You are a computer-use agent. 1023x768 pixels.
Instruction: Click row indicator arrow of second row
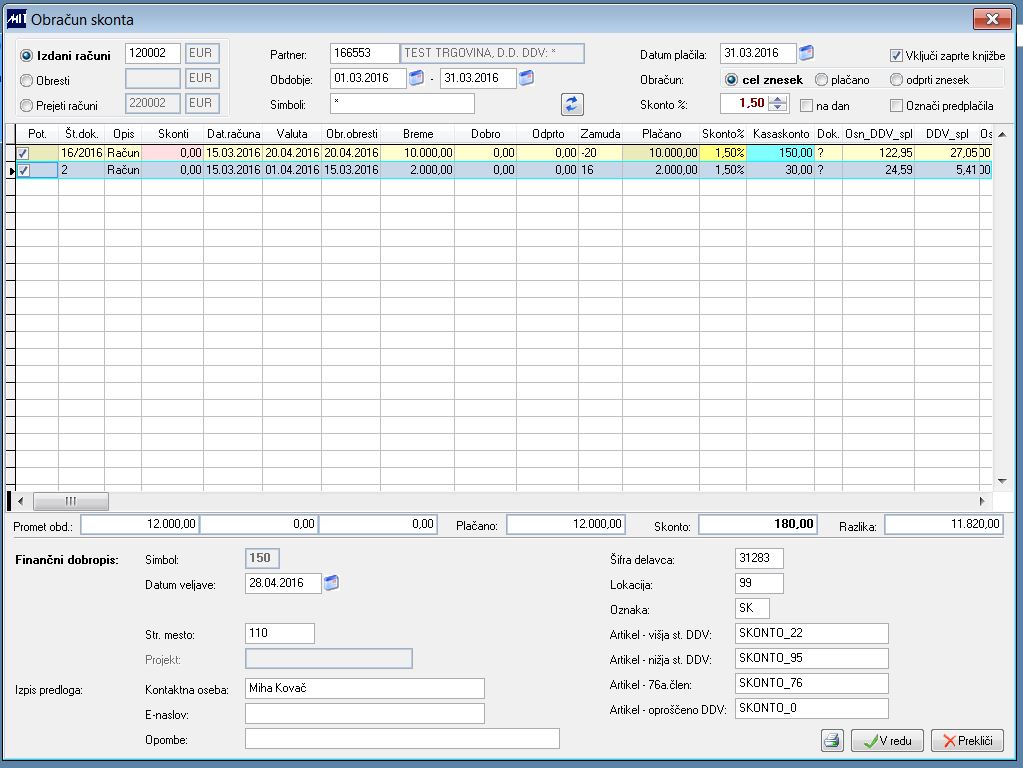point(12,170)
